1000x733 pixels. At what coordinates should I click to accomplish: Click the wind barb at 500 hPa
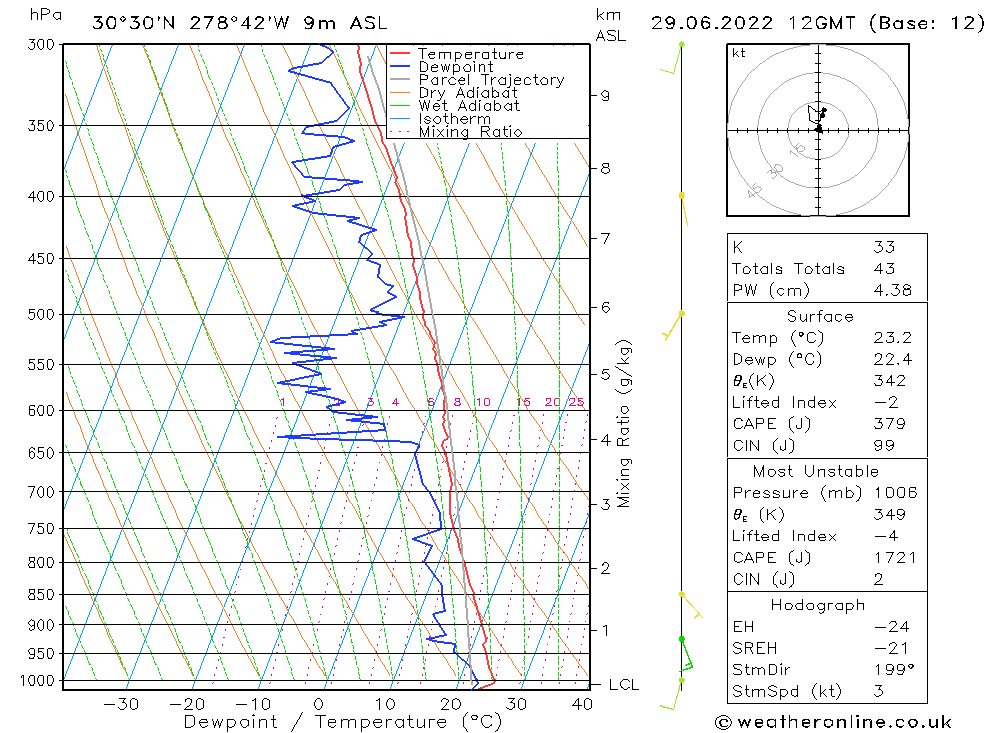tap(673, 326)
